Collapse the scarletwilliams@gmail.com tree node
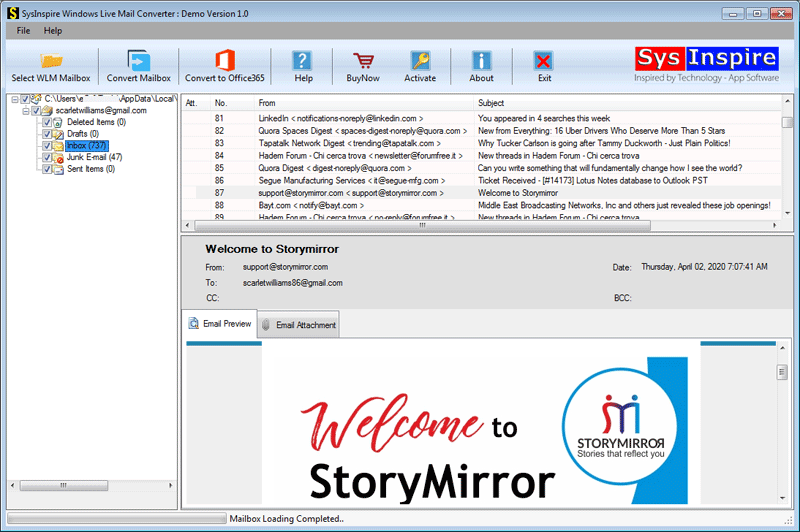 pos(26,111)
